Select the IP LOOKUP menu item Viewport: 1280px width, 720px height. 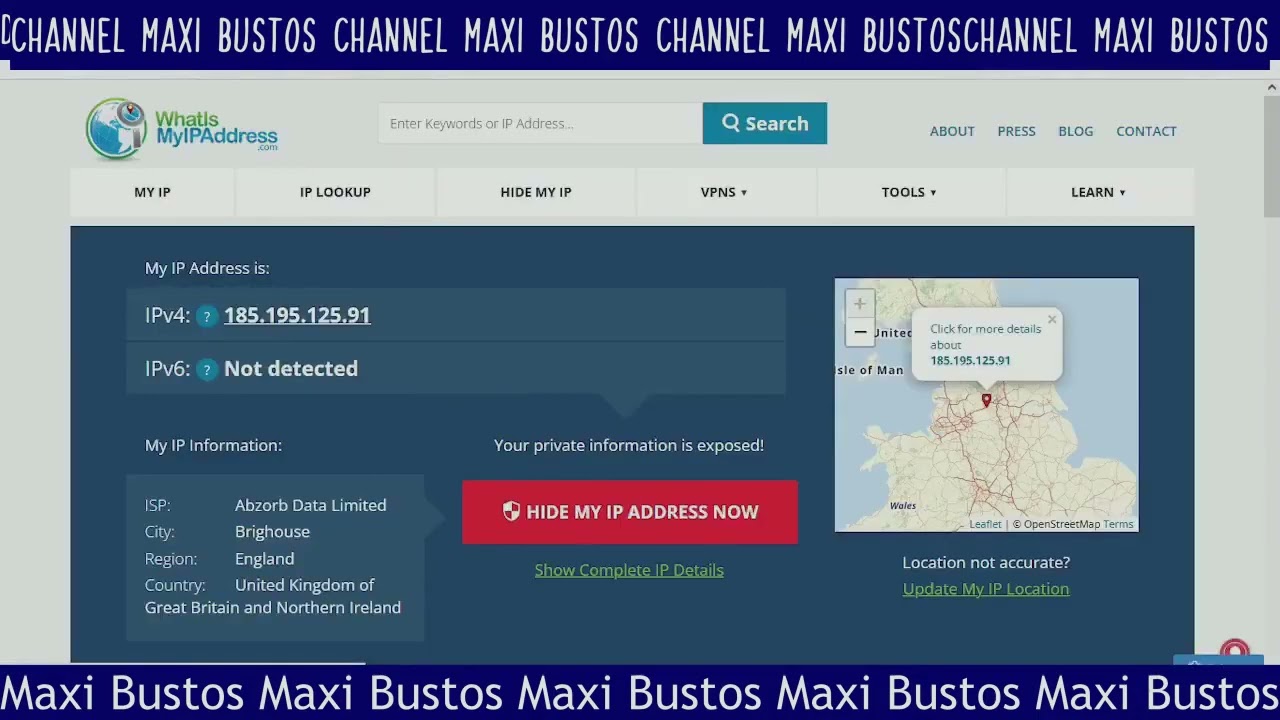click(335, 192)
